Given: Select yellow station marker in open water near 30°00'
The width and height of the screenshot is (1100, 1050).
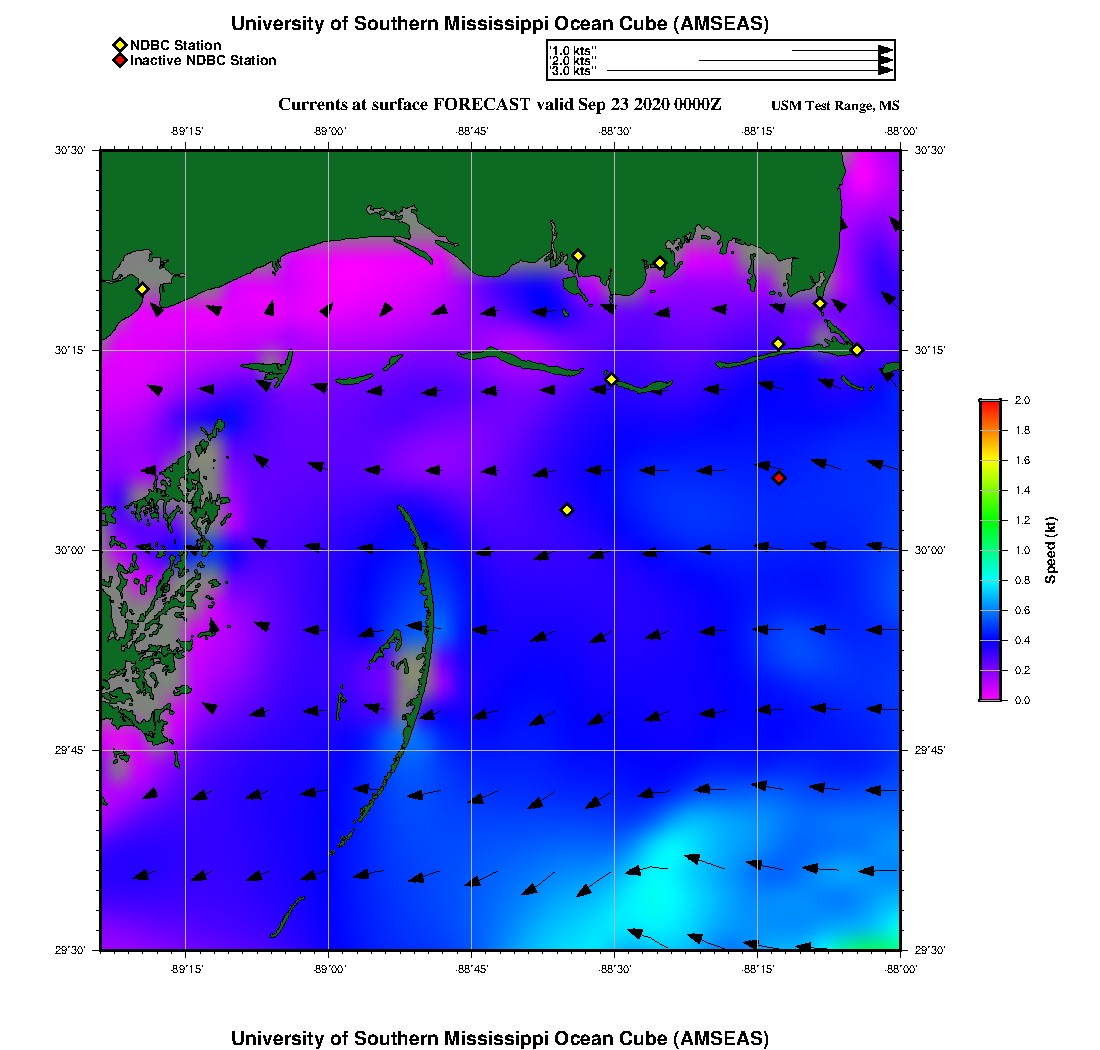Looking at the screenshot, I should [567, 510].
